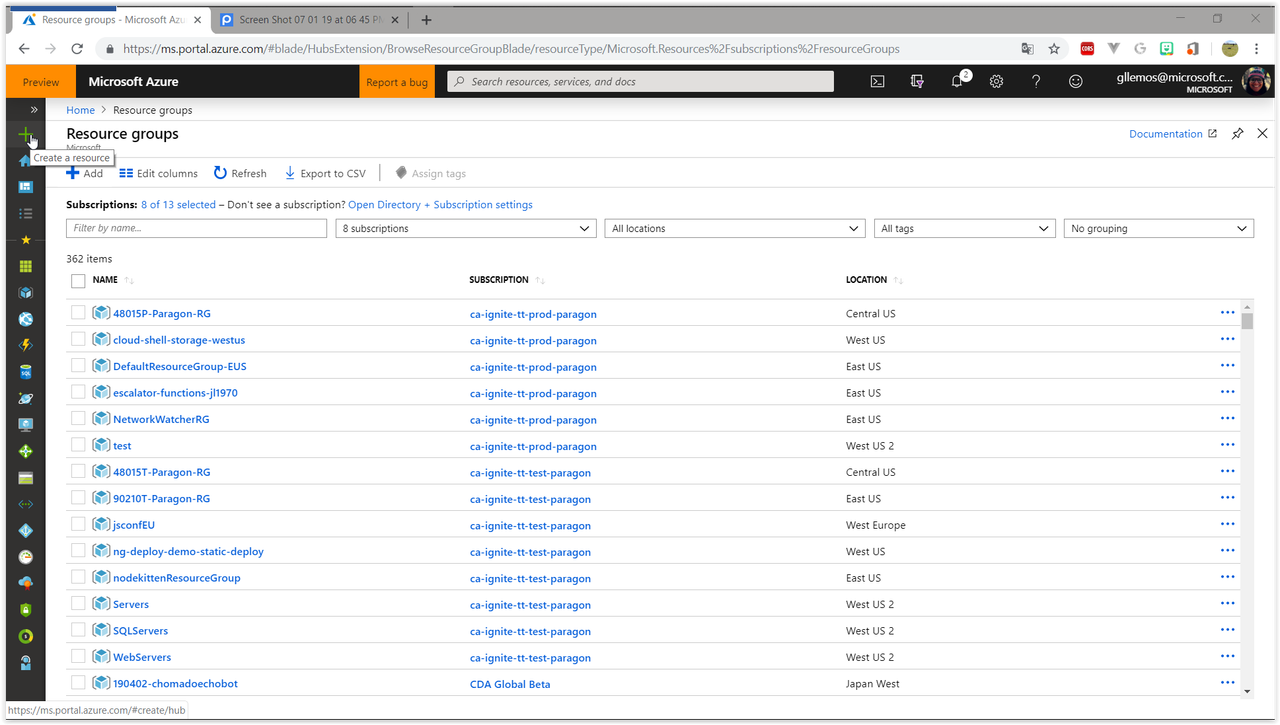Open a new Chrome tab

tap(427, 19)
